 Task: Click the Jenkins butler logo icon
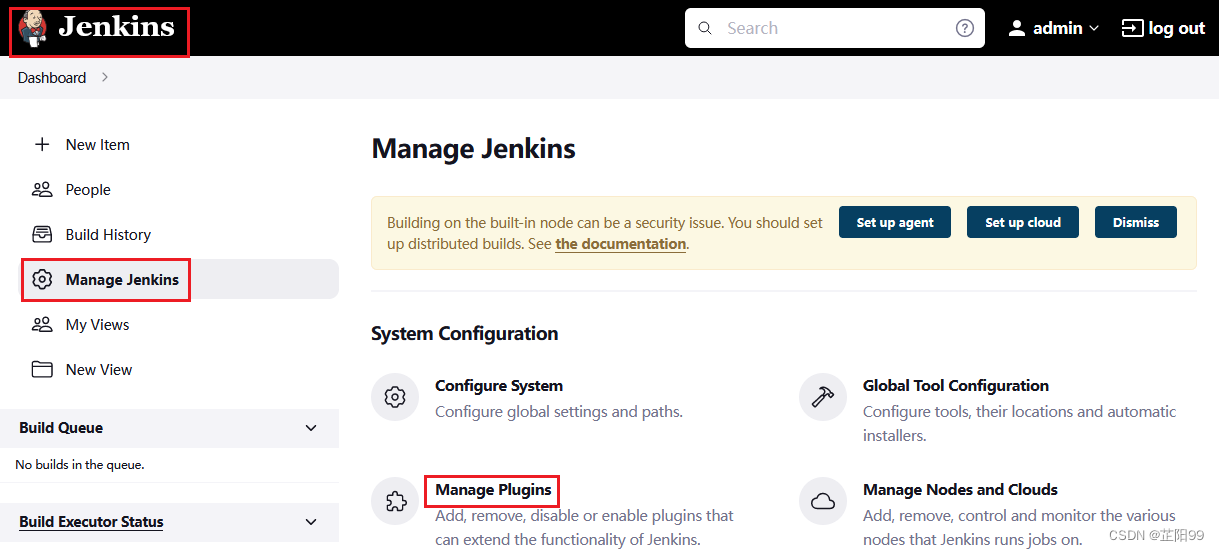32,29
